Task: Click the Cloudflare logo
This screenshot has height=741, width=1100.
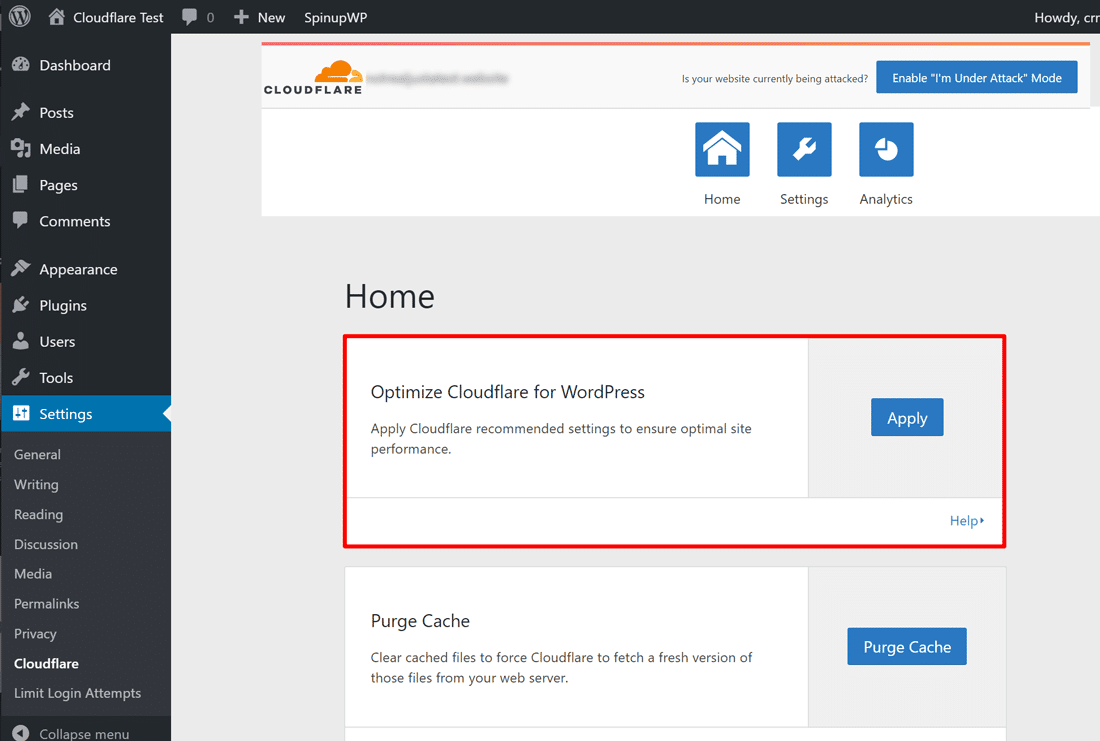Action: click(314, 77)
